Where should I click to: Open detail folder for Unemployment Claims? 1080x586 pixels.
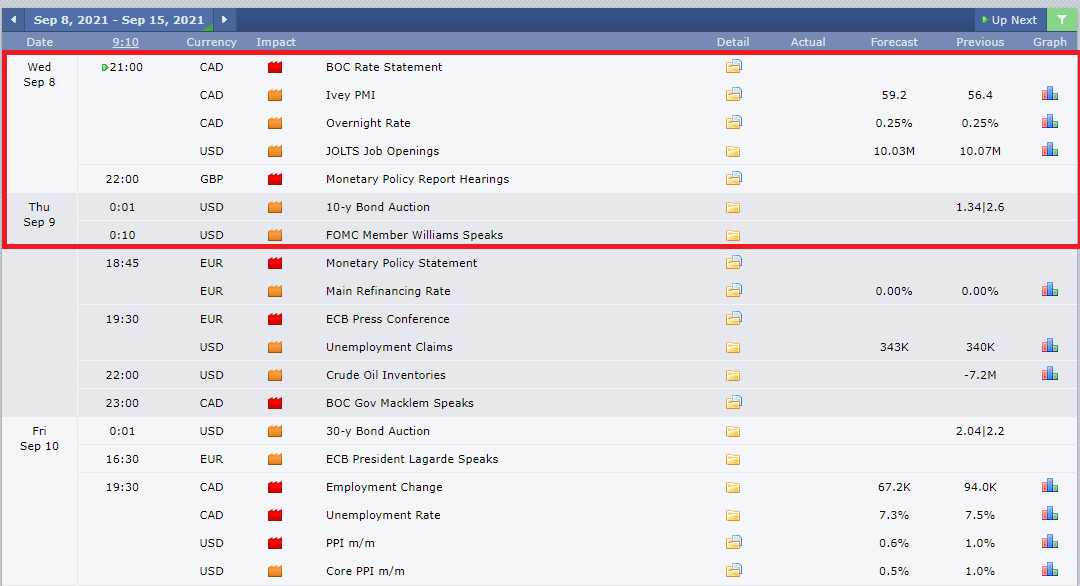tap(733, 348)
